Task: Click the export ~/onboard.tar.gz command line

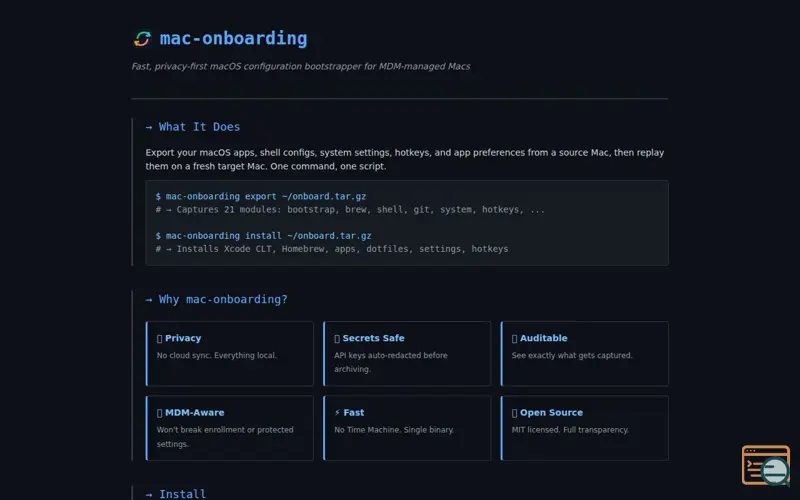Action: coord(261,196)
